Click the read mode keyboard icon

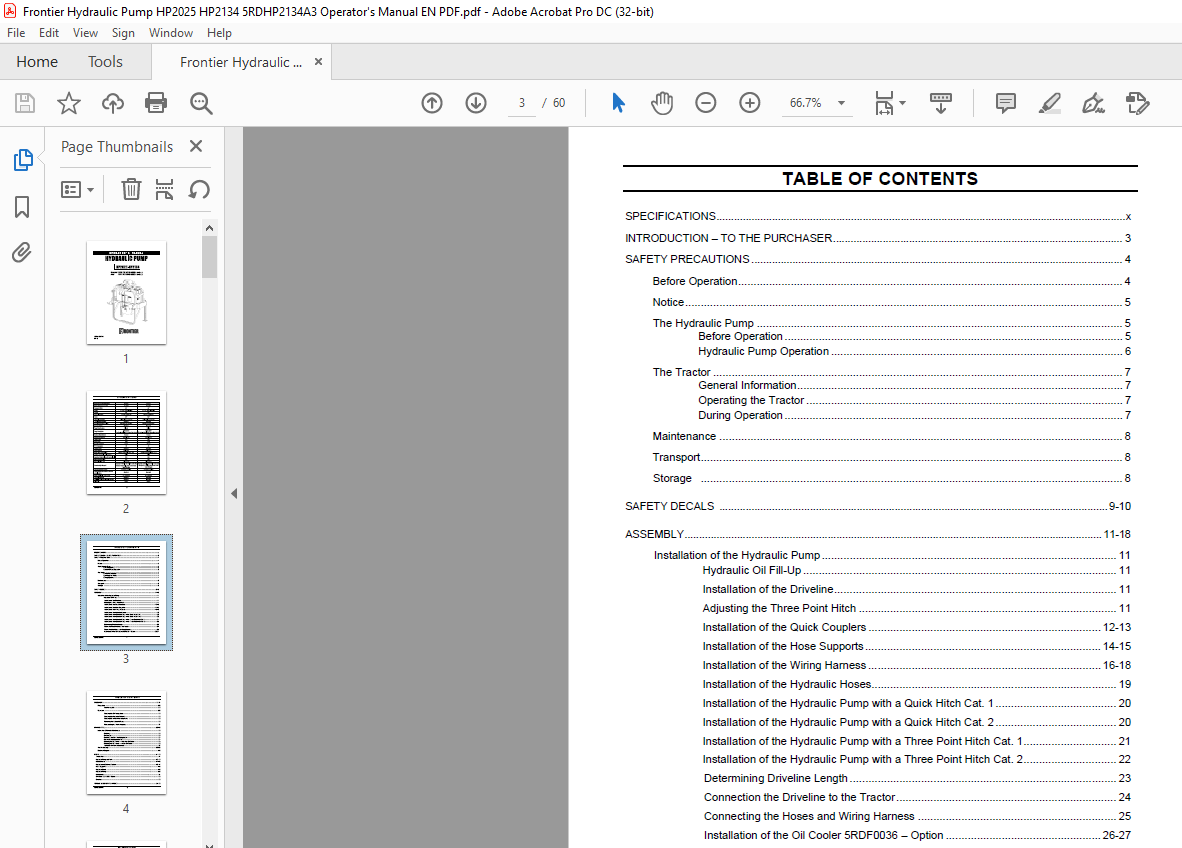click(x=941, y=103)
